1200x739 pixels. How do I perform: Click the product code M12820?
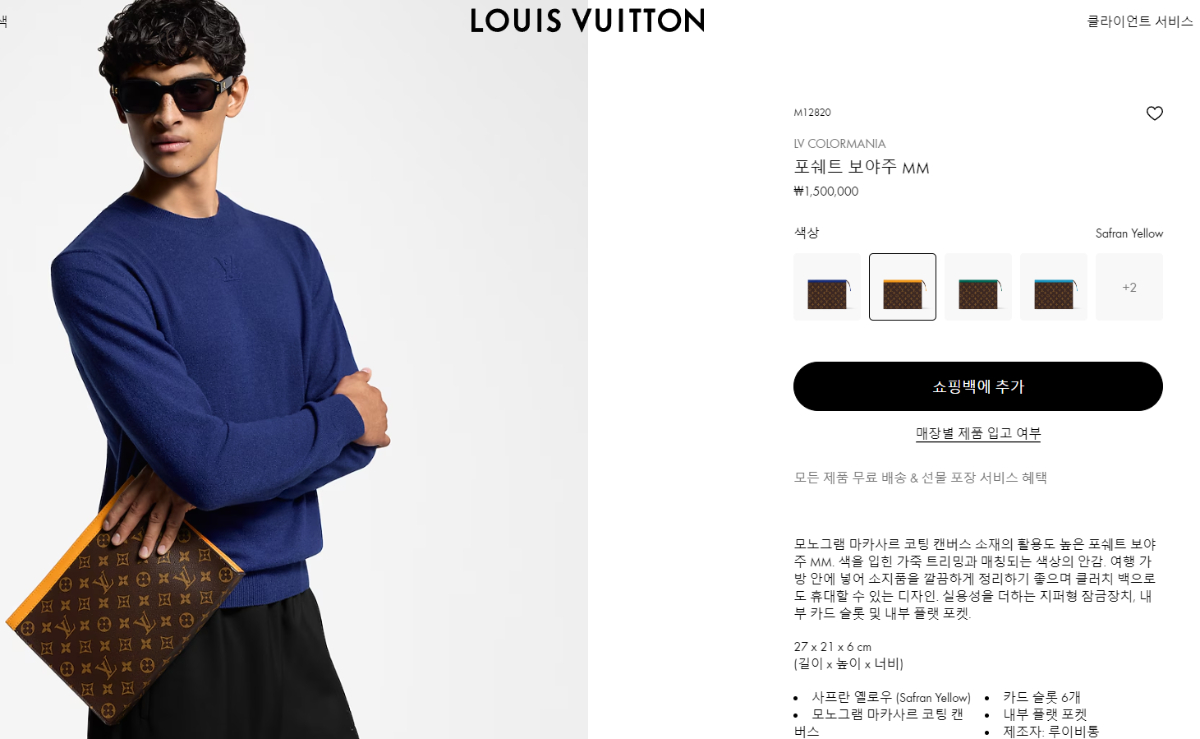click(x=812, y=113)
